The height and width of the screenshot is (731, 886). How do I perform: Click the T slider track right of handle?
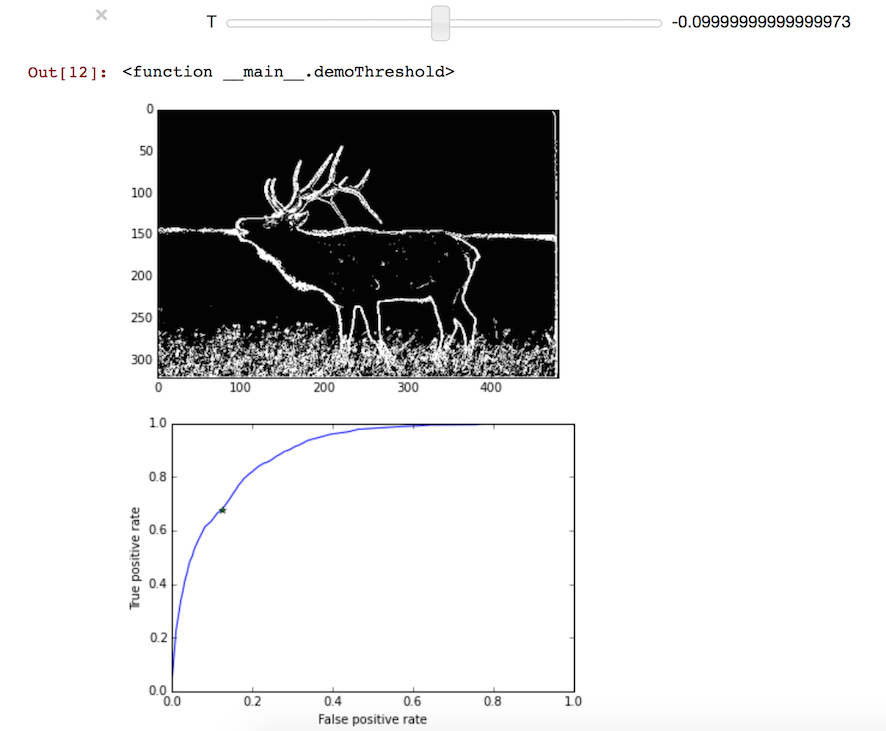click(x=555, y=23)
